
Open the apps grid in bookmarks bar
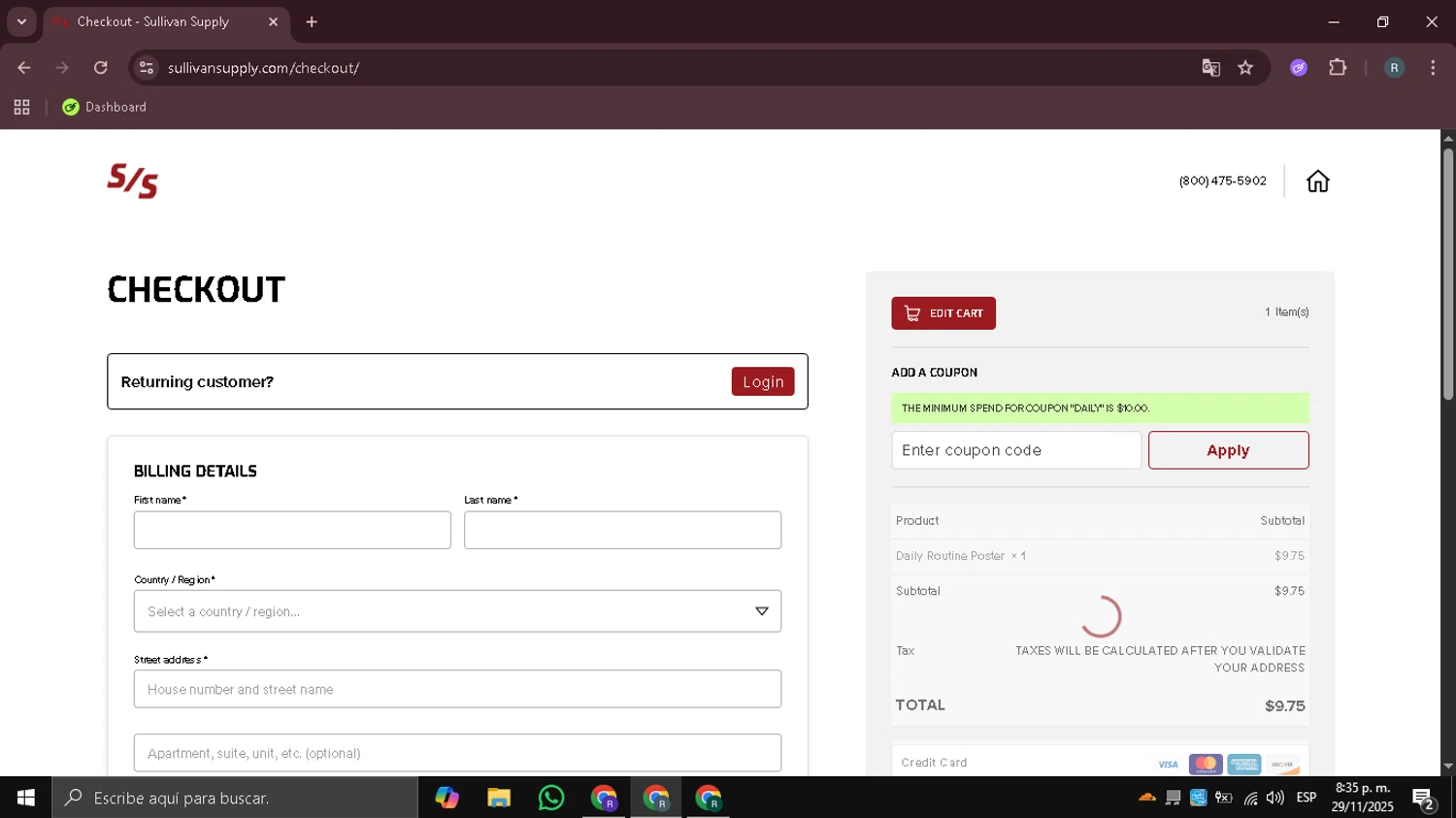[21, 108]
